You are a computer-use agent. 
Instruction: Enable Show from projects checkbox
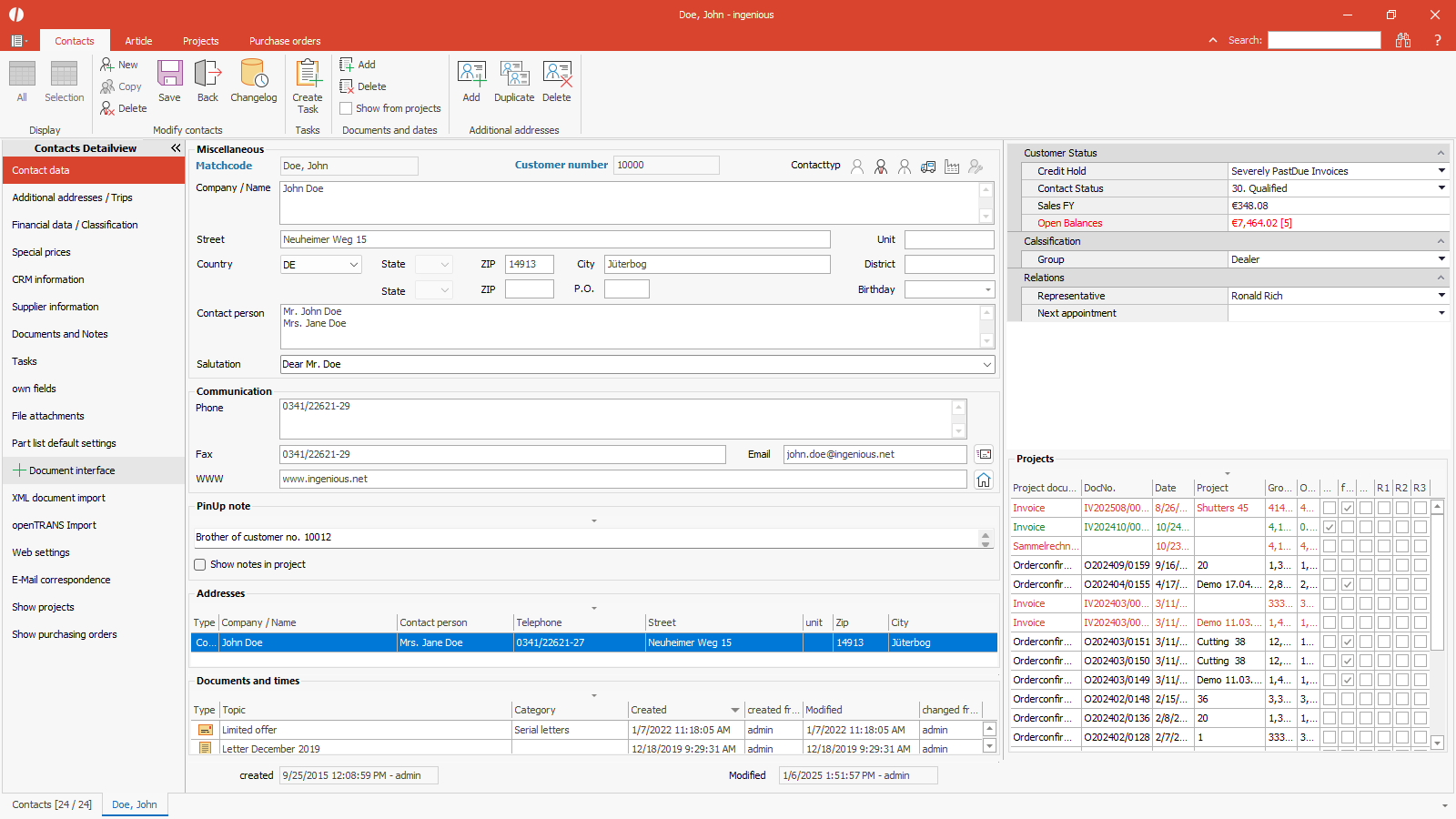click(347, 108)
